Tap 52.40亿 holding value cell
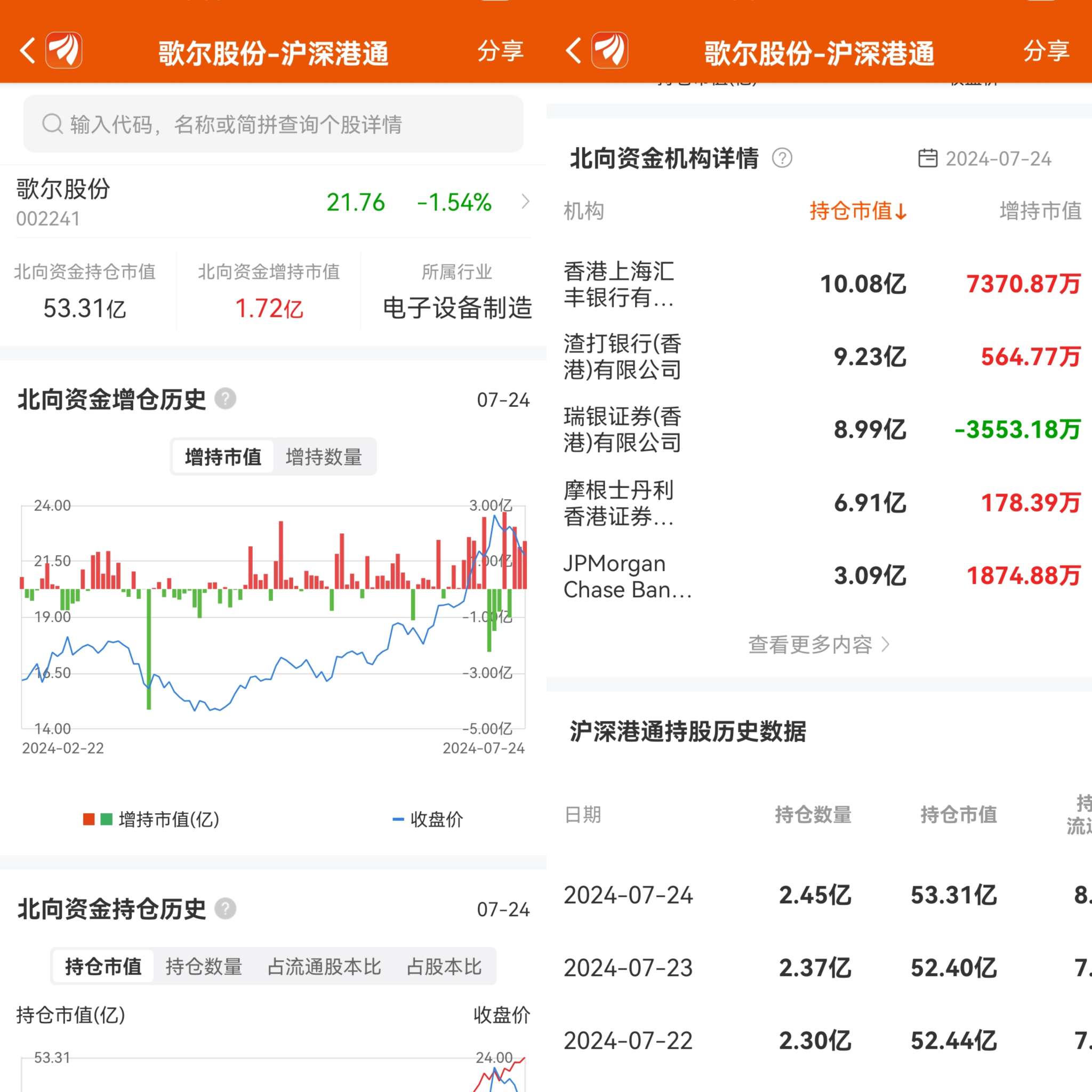This screenshot has width=1092, height=1092. 954,968
